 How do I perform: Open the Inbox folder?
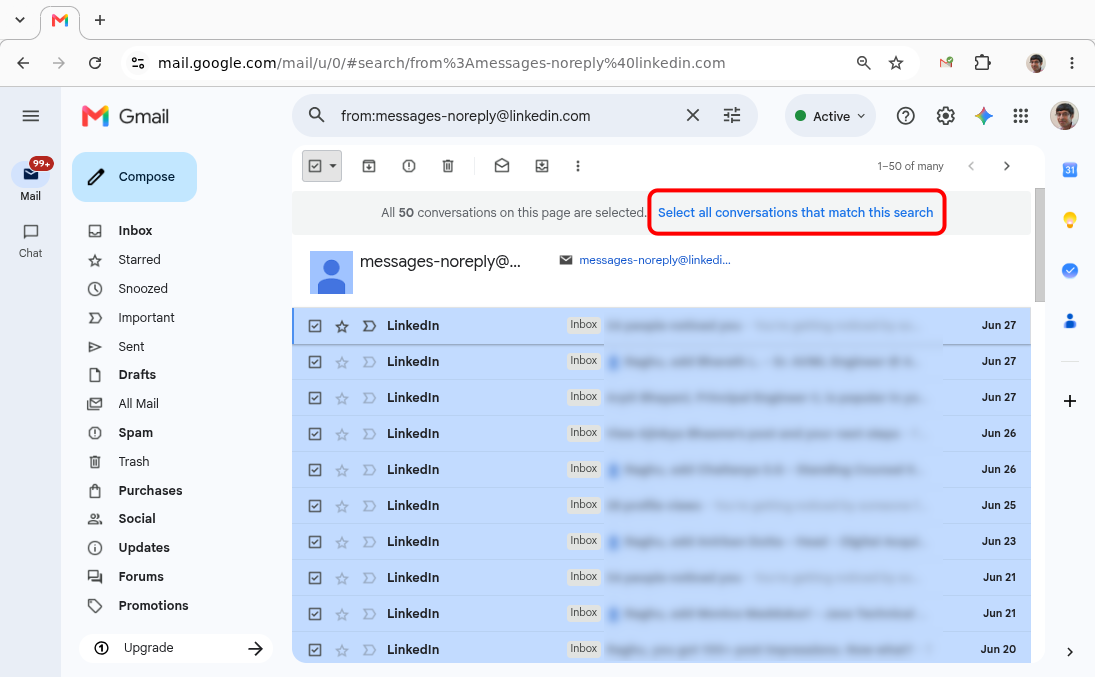click(135, 231)
